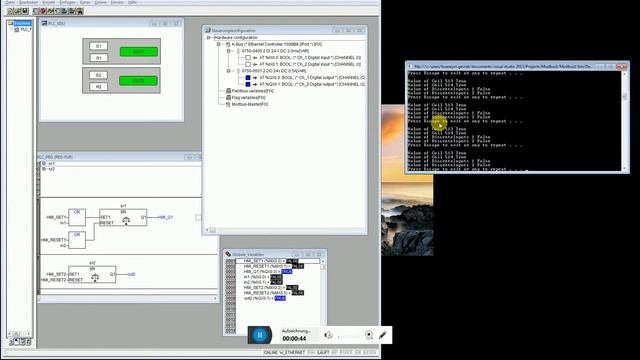Click the HMI_Q1 output label in the diagram

(166, 217)
